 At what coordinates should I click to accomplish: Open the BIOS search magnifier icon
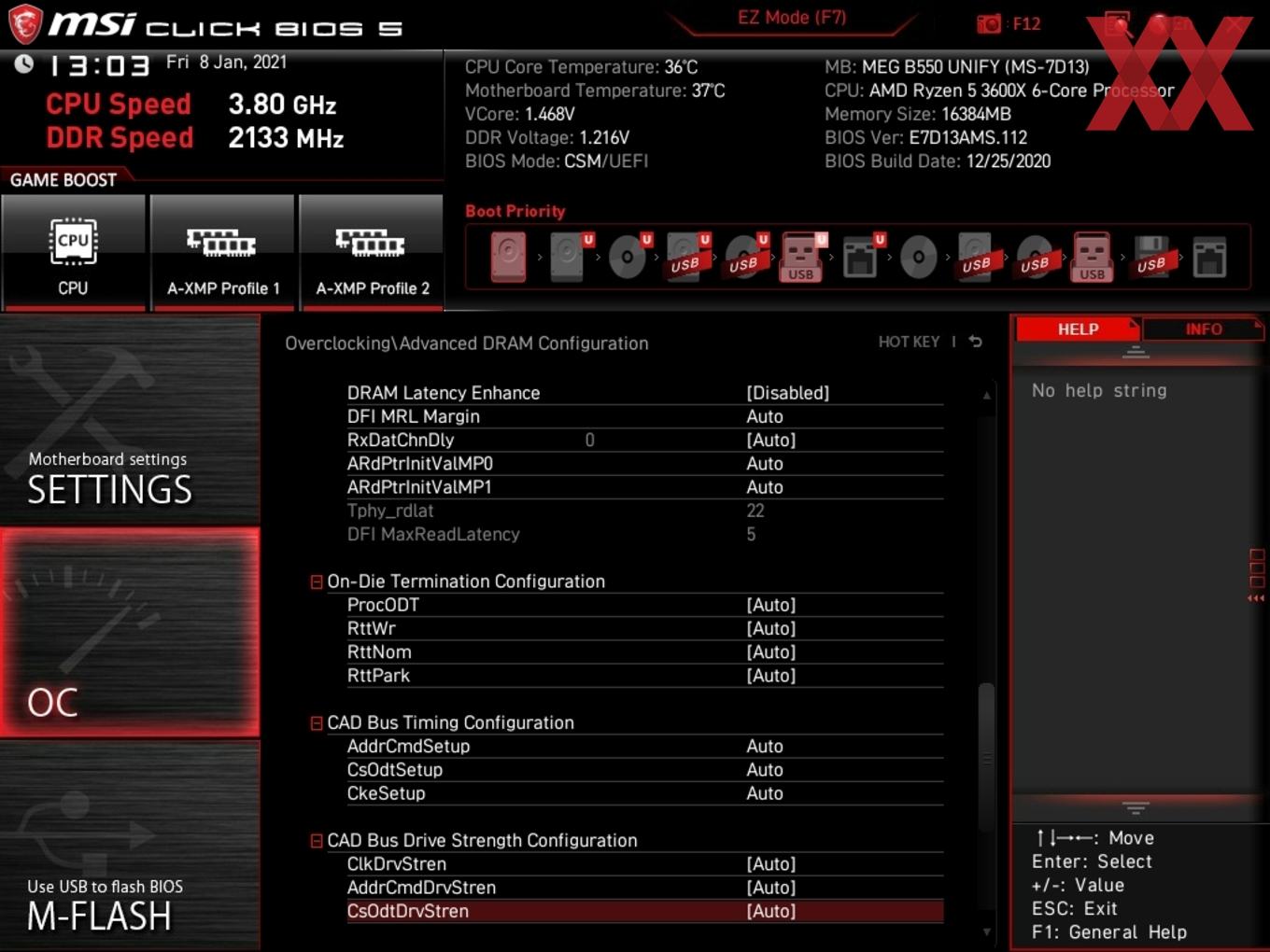(1118, 24)
